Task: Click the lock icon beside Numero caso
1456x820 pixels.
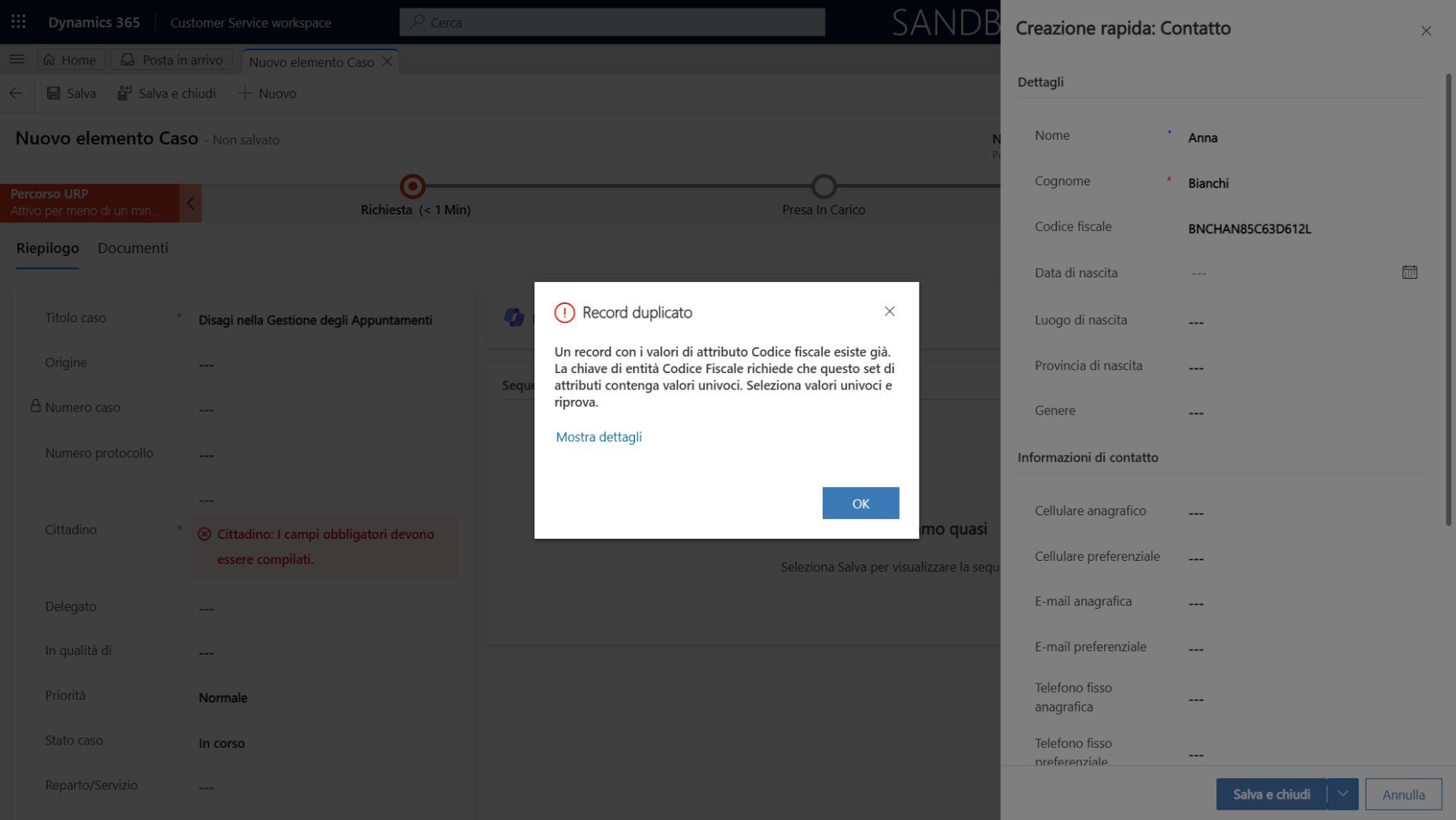Action: 35,406
